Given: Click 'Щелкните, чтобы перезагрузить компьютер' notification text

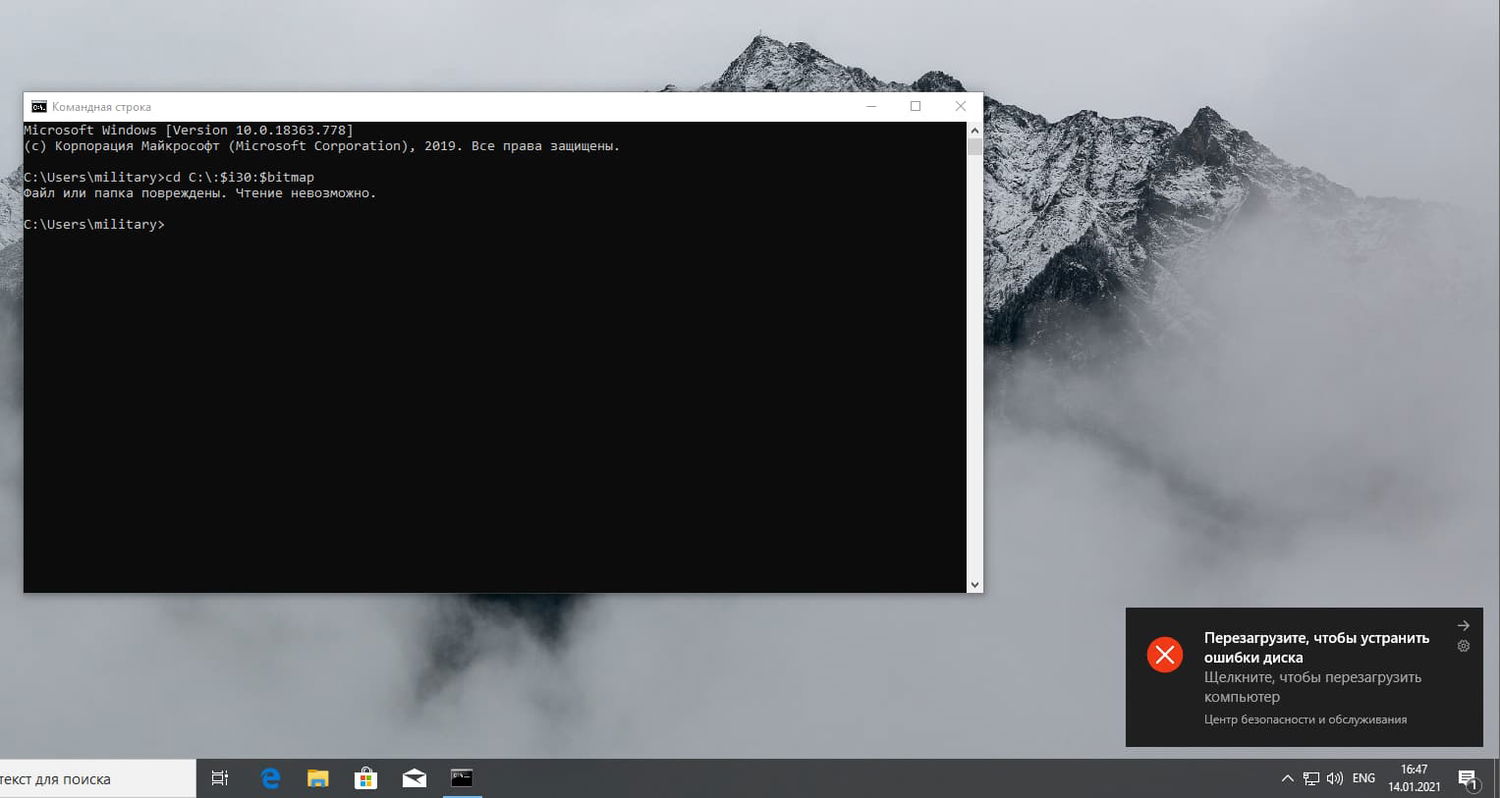Looking at the screenshot, I should [x=1312, y=687].
